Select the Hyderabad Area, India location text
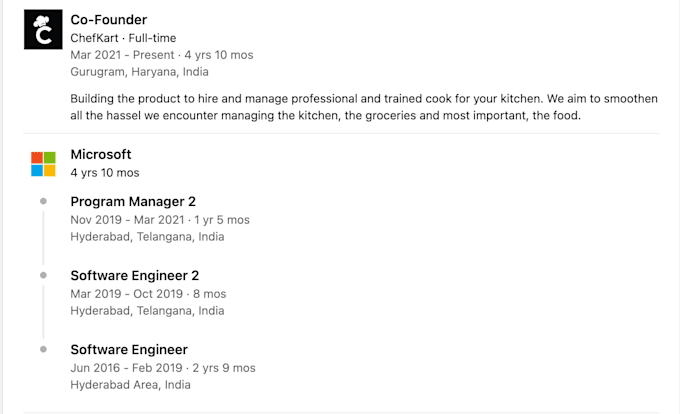This screenshot has height=414, width=680. tap(131, 385)
